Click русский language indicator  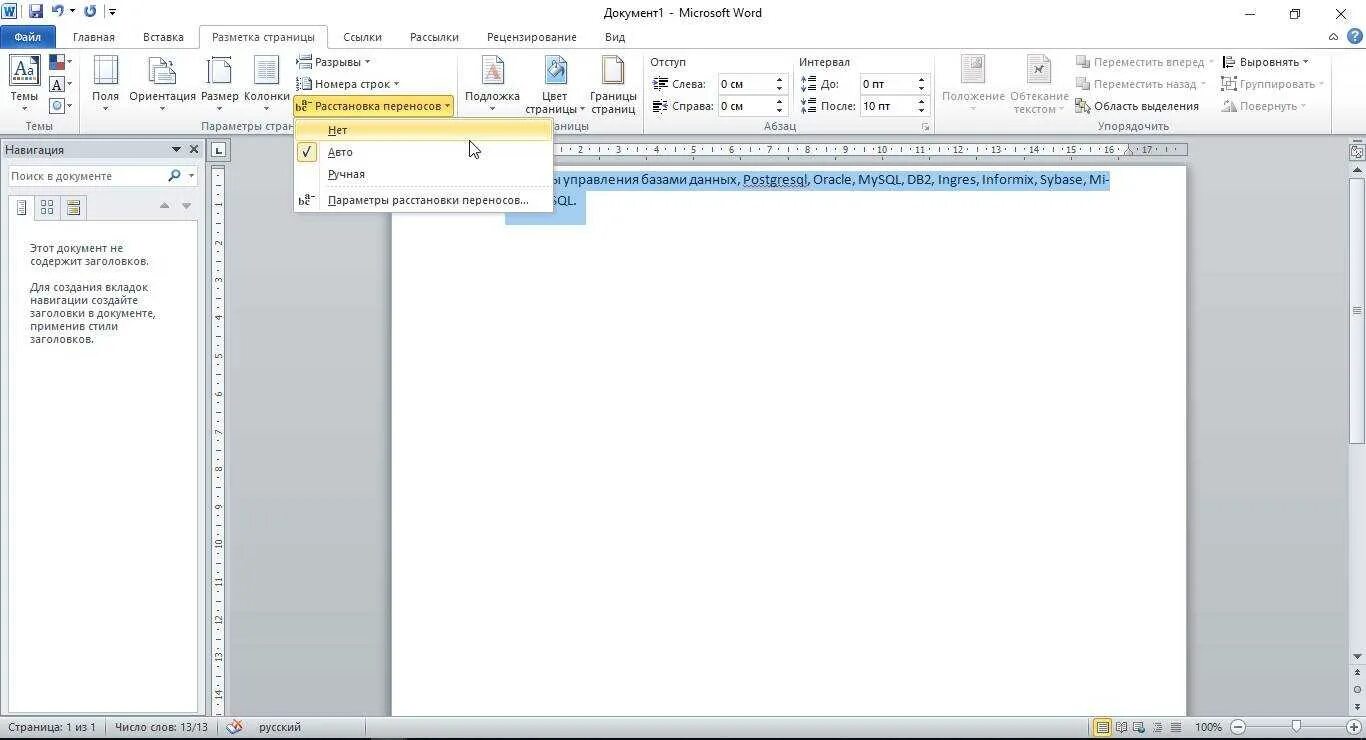[280, 727]
